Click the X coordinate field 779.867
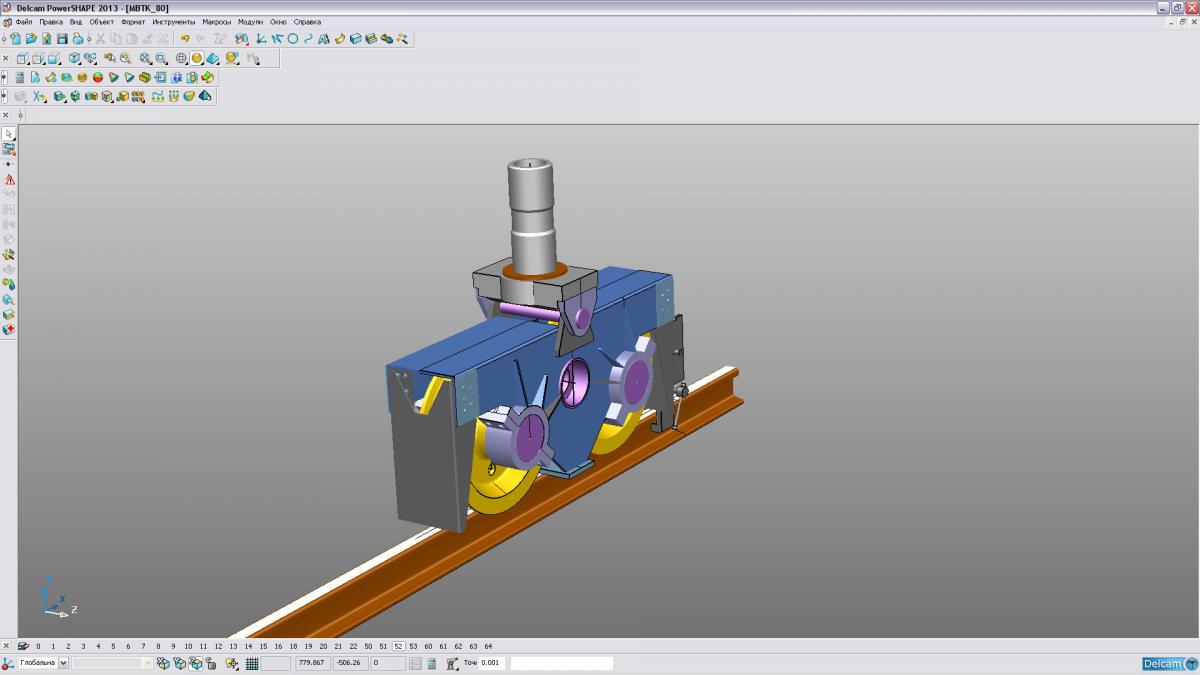The width and height of the screenshot is (1200, 675). [x=312, y=663]
